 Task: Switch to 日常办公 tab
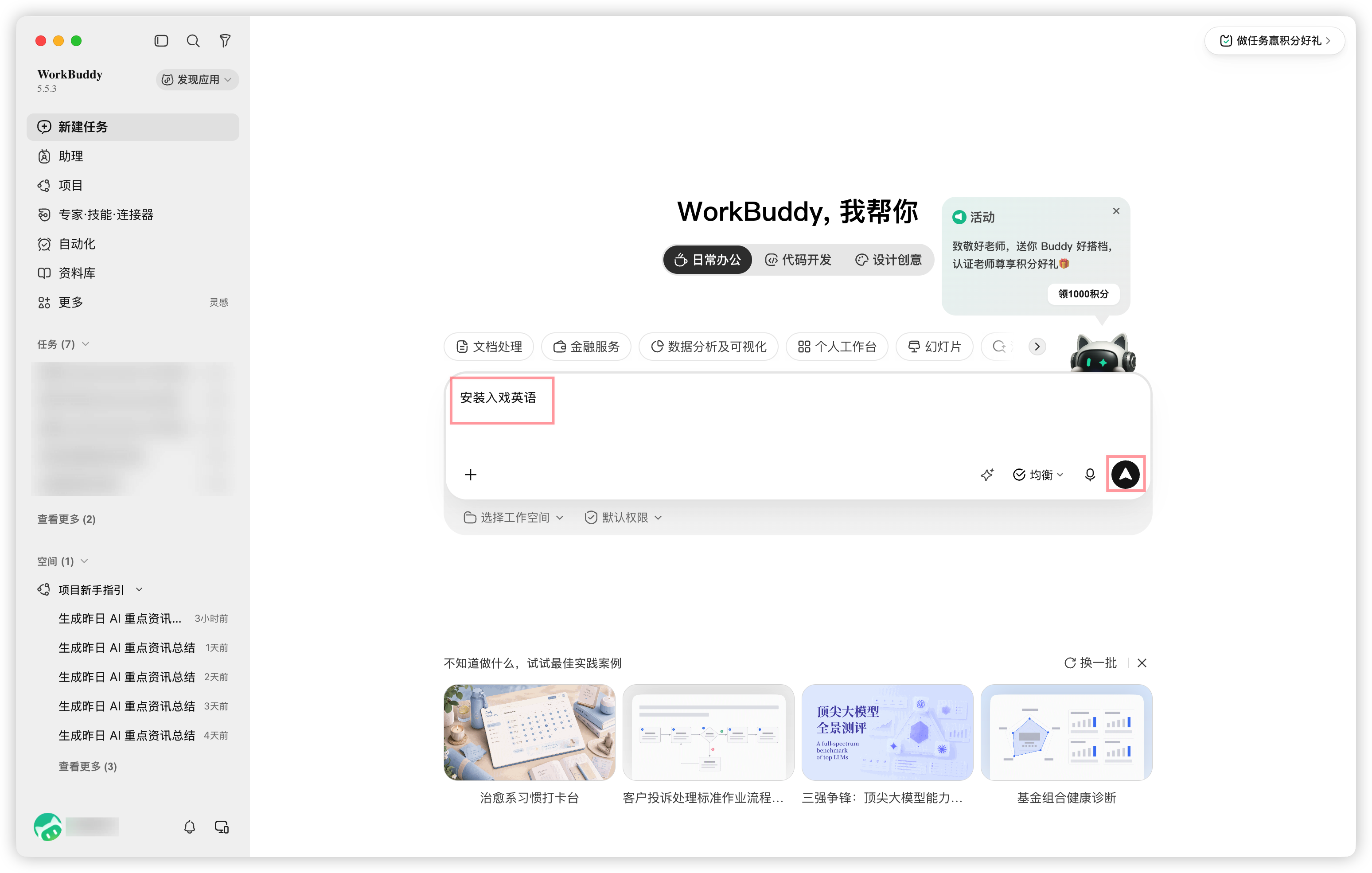708,260
